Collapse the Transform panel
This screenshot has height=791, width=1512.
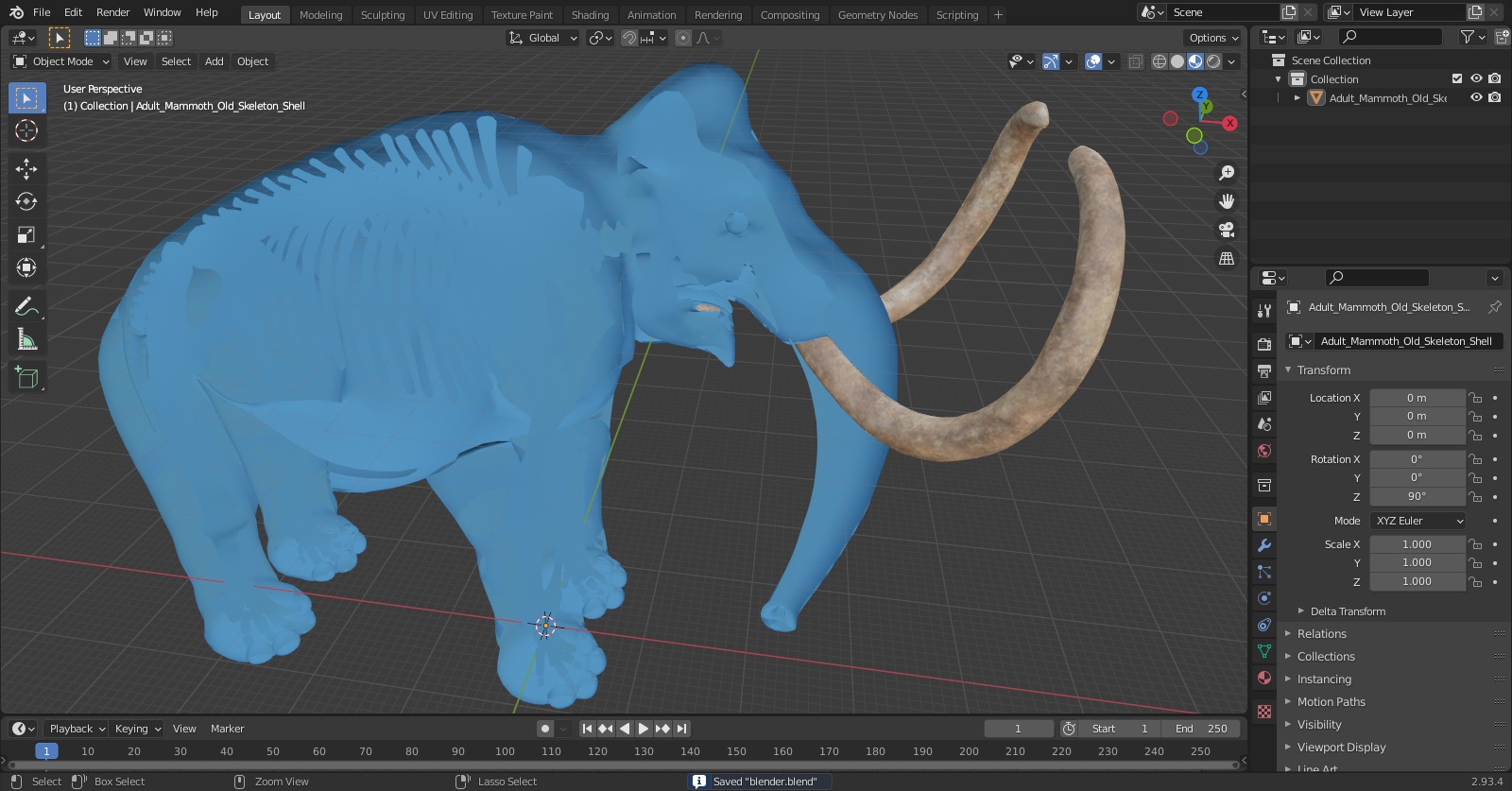pos(1323,370)
